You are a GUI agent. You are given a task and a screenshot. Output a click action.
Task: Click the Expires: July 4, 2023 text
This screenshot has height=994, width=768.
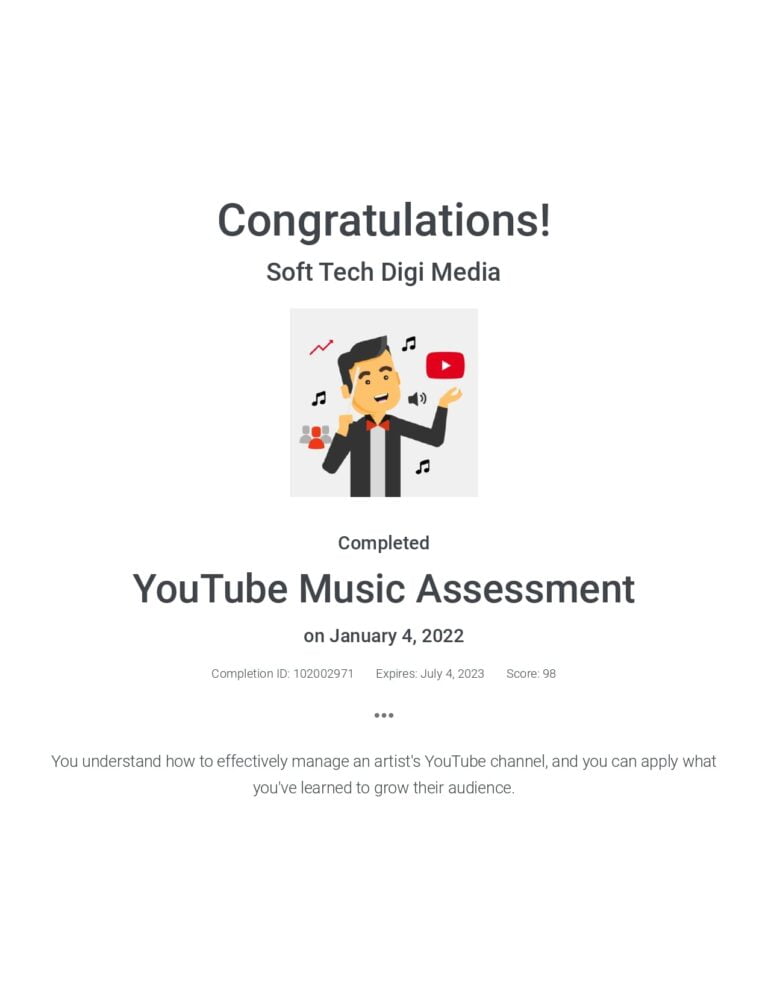click(430, 673)
